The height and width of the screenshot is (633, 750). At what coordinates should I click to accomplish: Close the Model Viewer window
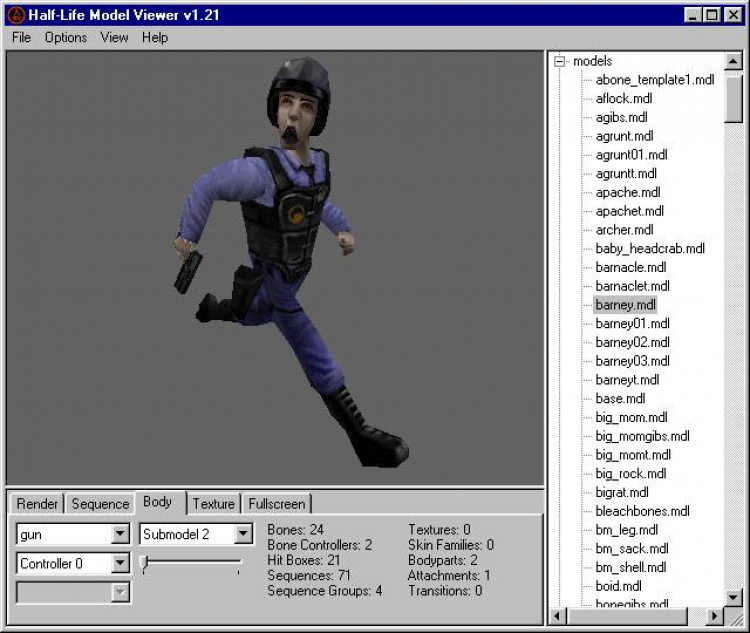click(733, 15)
